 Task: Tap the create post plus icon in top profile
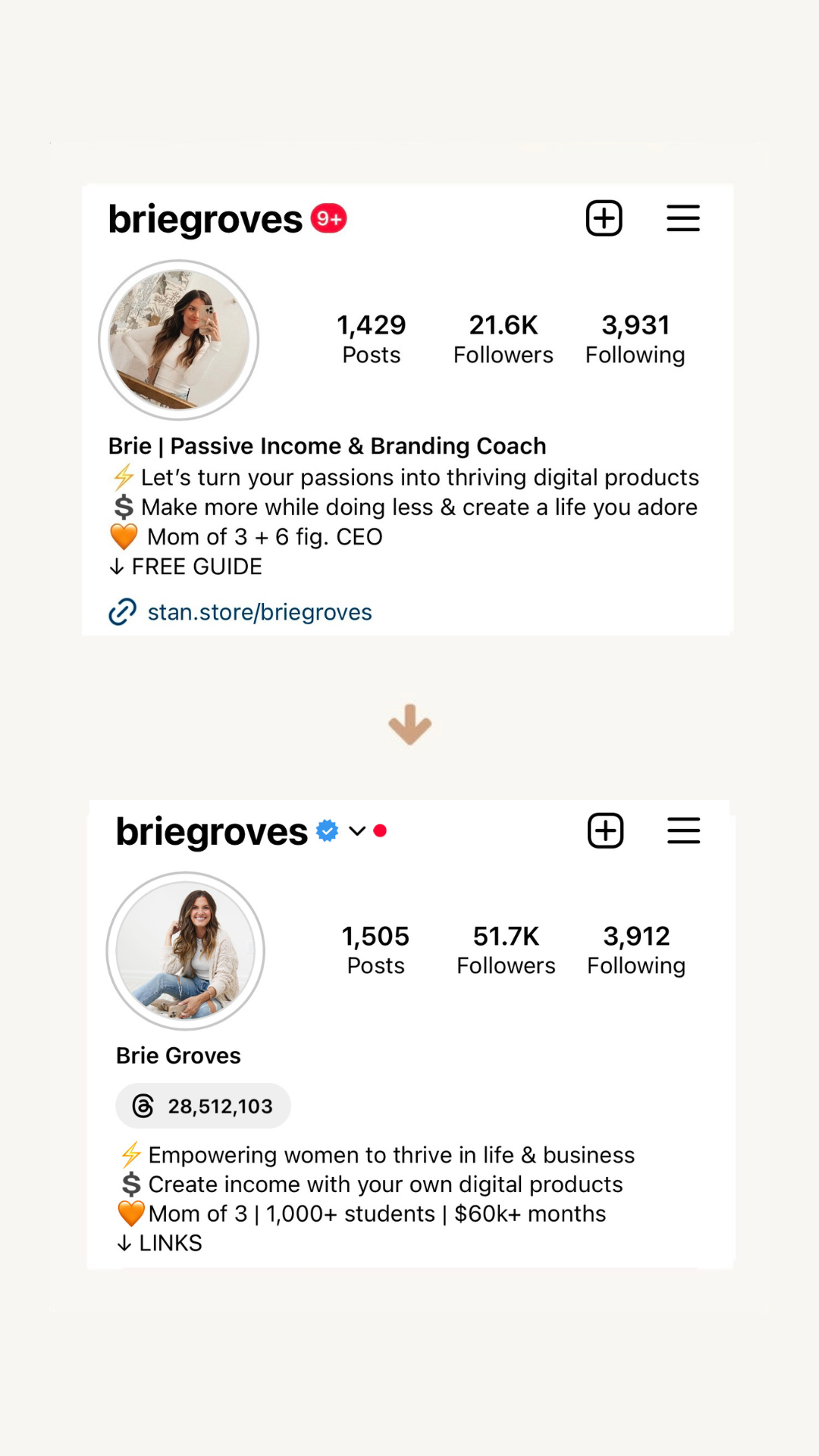point(604,218)
